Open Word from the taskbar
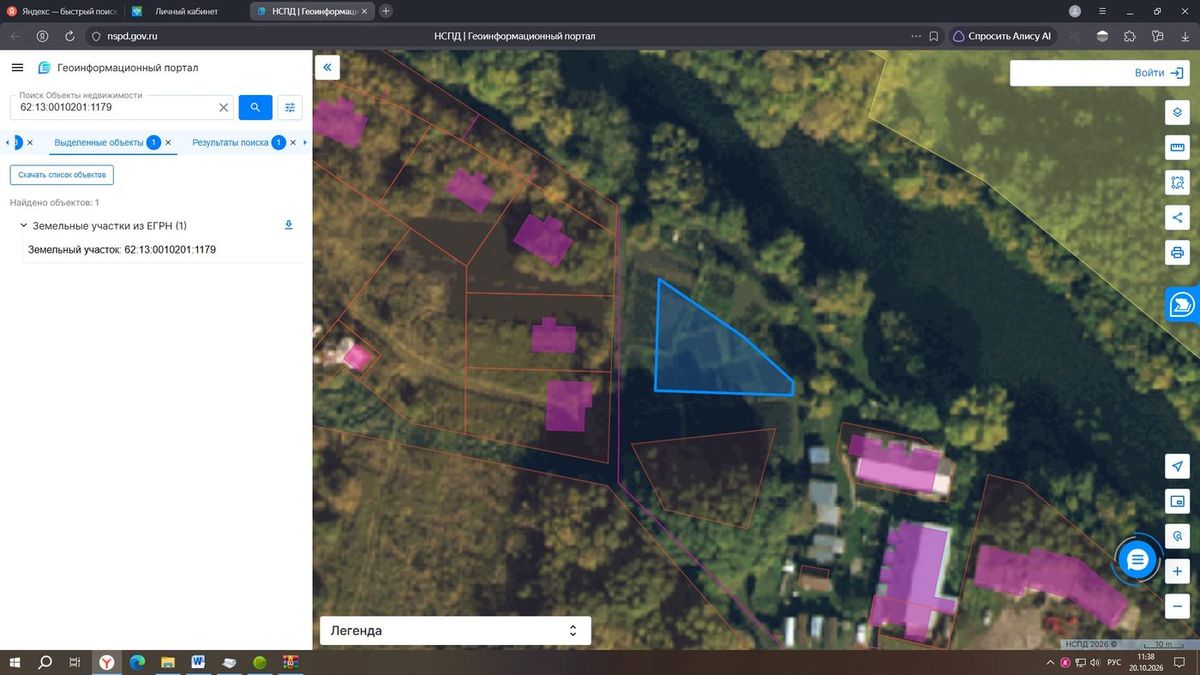 [x=198, y=662]
